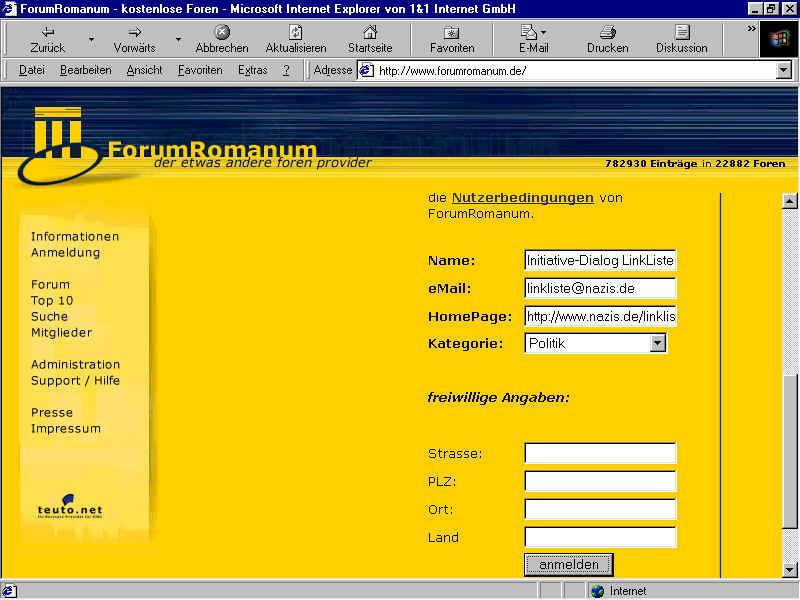Open the Nutzerbedingungen link
Viewport: 800px width, 600px height.
(522, 197)
